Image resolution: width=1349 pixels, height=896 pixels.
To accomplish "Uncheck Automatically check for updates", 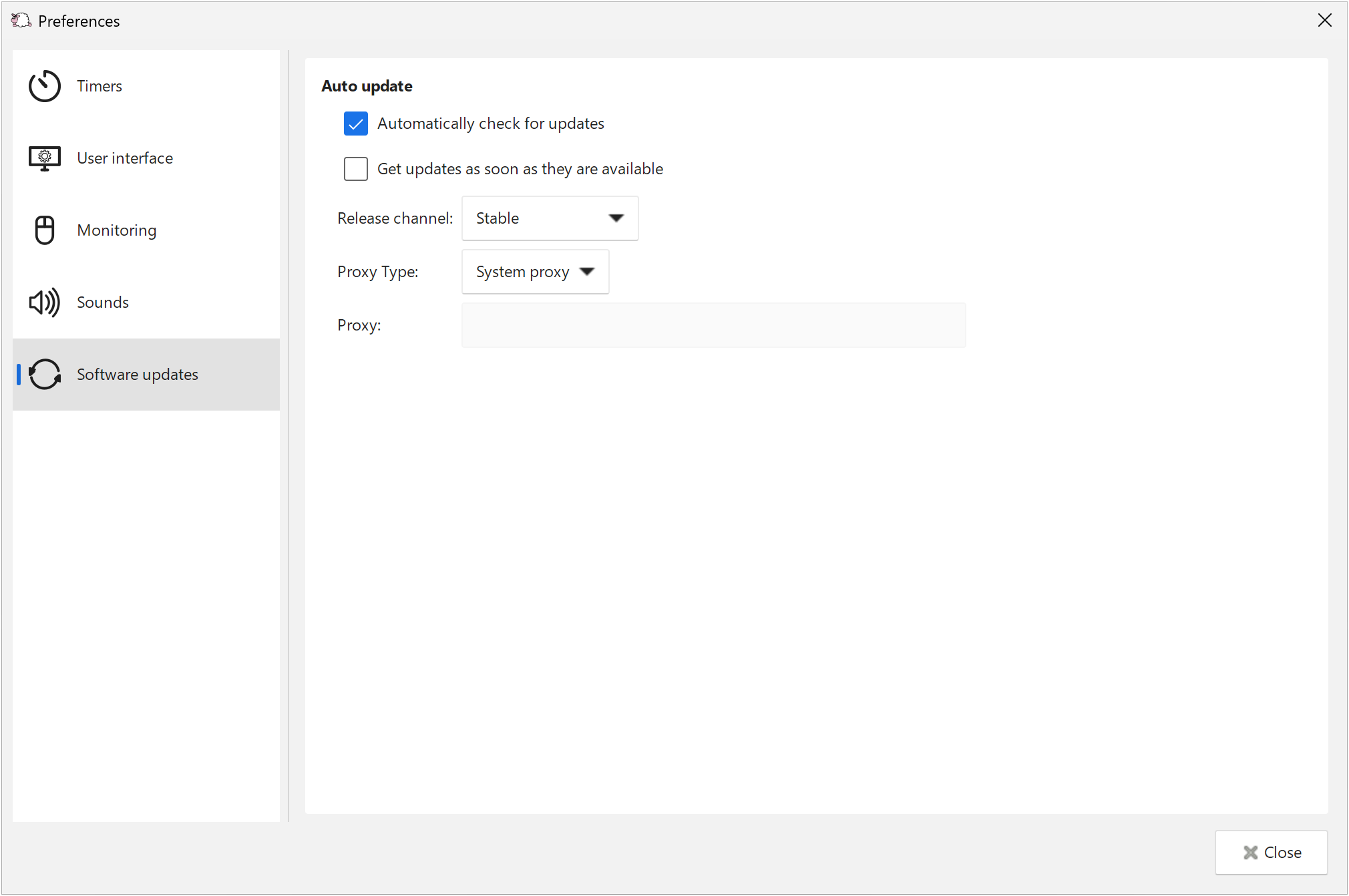I will [356, 124].
